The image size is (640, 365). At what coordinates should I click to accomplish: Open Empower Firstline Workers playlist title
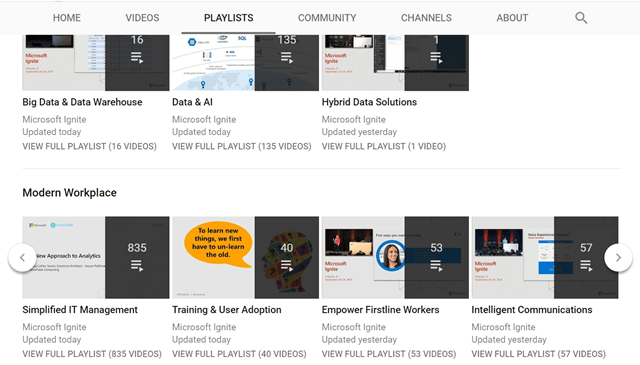380,310
